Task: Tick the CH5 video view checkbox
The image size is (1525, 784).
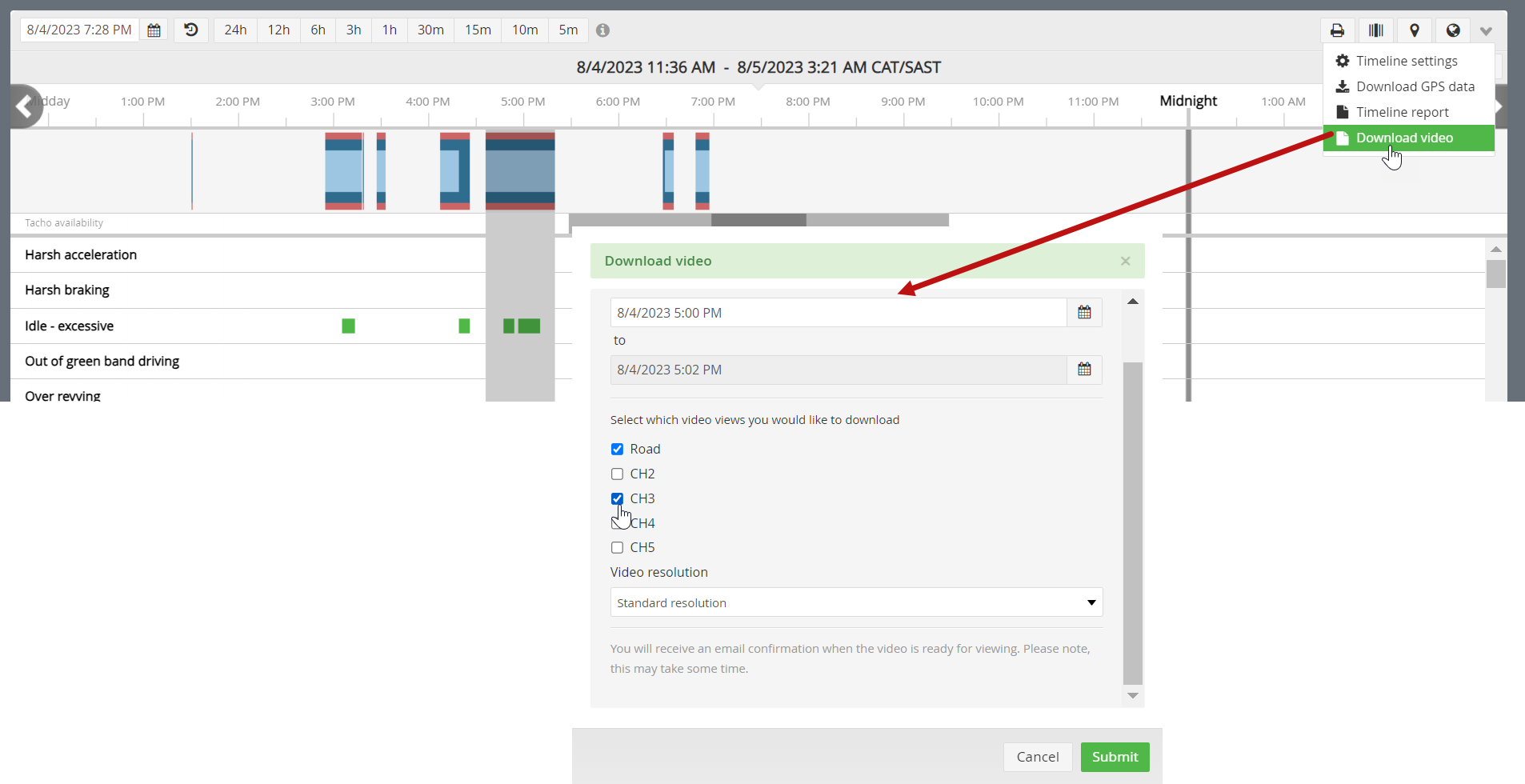Action: tap(617, 548)
